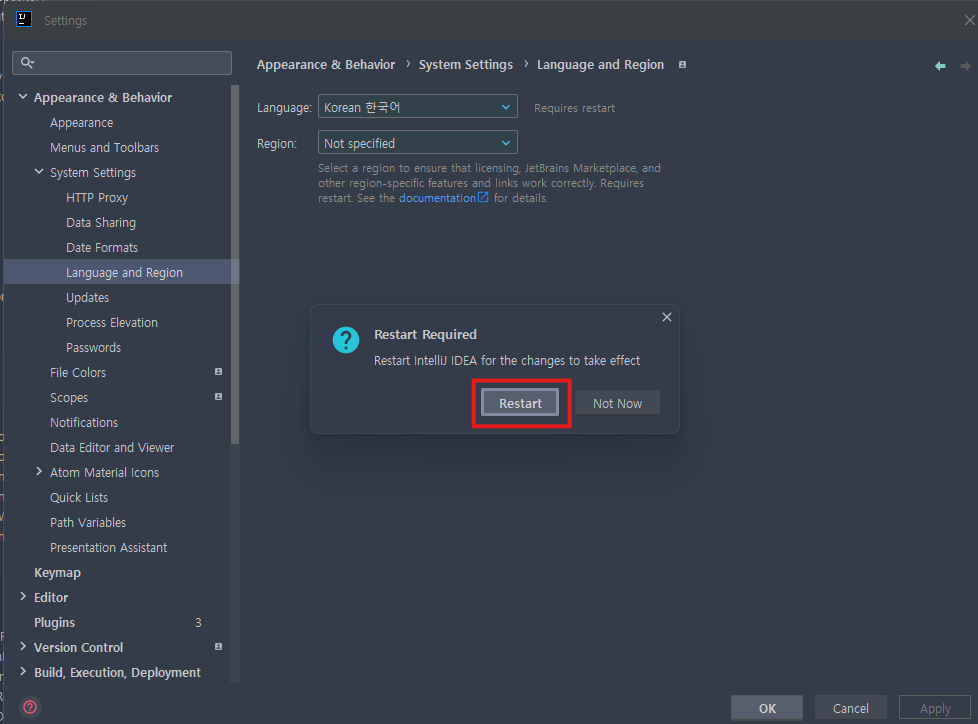This screenshot has height=724, width=978.
Task: Select Notifications
Action: [x=84, y=422]
